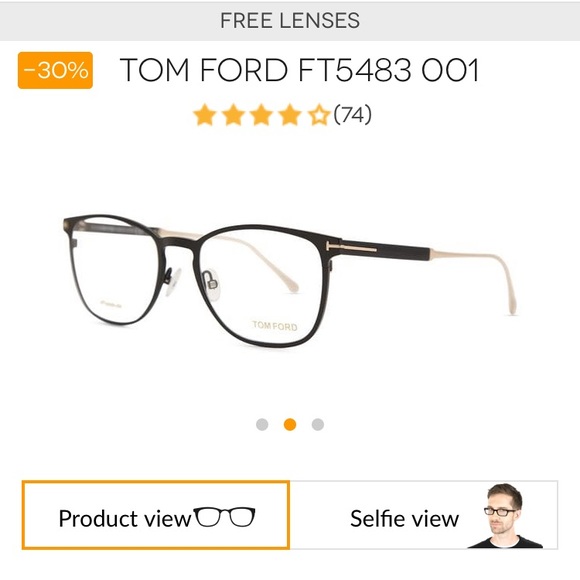Click the empty fifth rating star
This screenshot has width=580, height=580.
coord(318,115)
